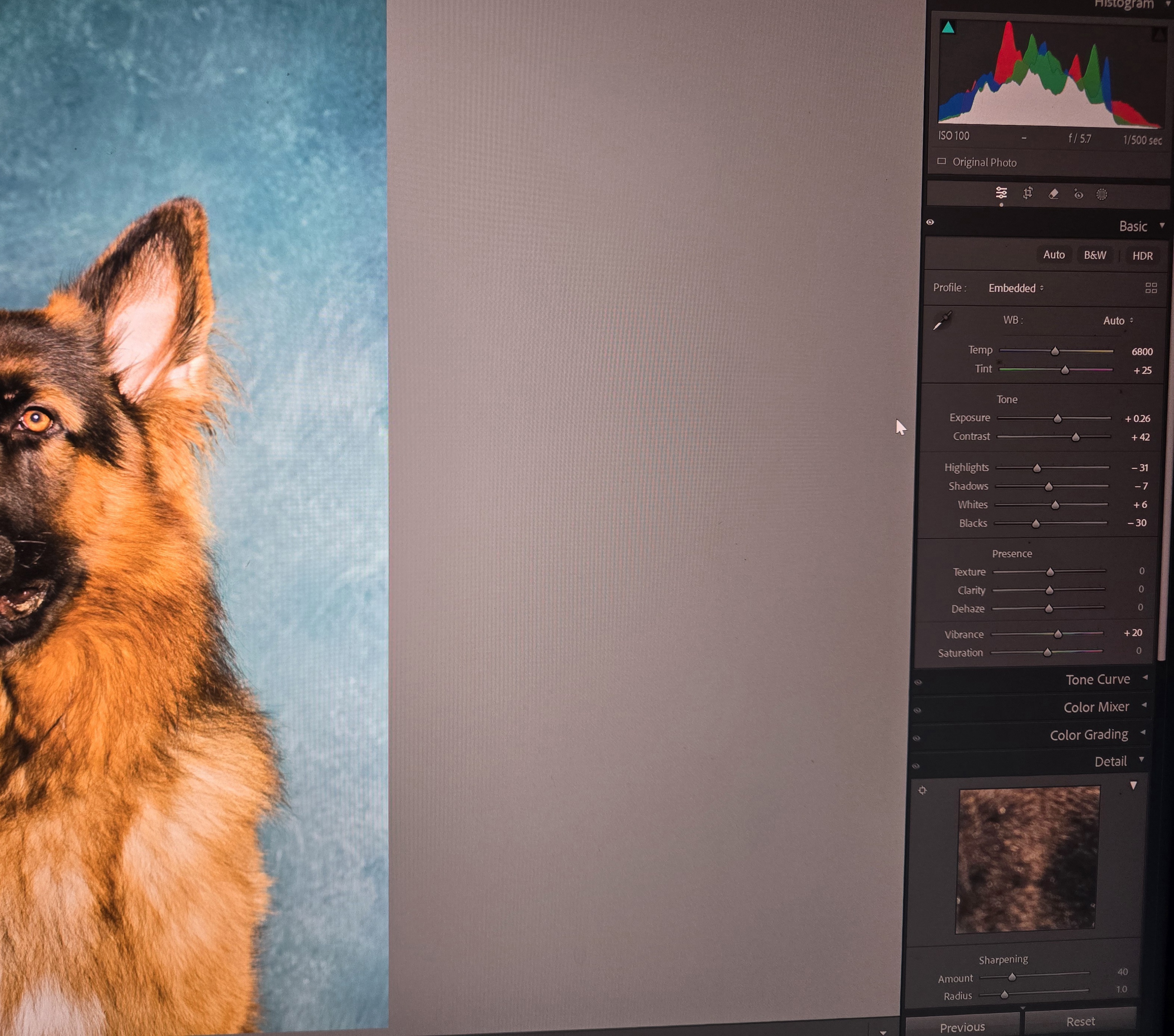The width and height of the screenshot is (1174, 1036).
Task: Select the Healing eraser tool
Action: (1053, 194)
